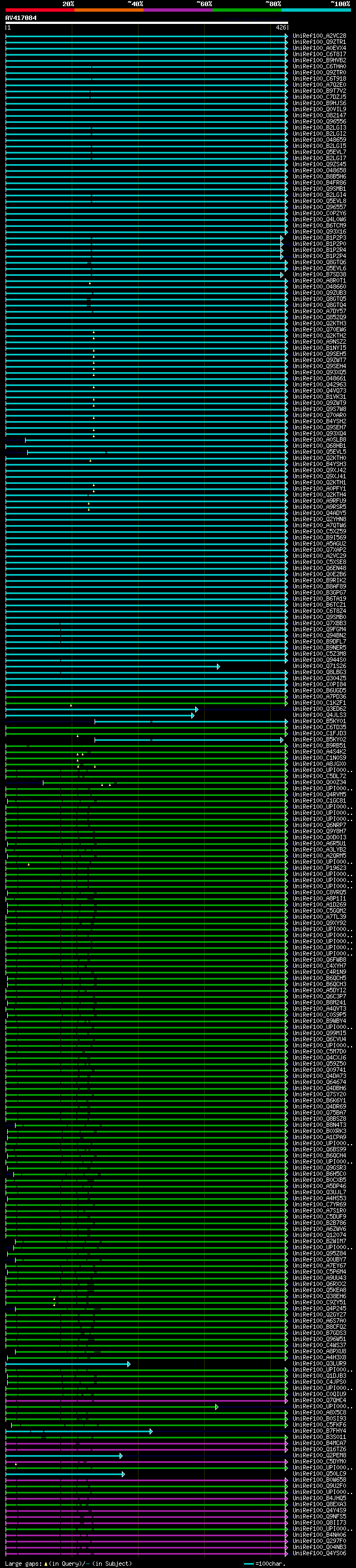Select the UniRef100_Q96556 label
Screen dimensions: 356x1568
(x=319, y=122)
